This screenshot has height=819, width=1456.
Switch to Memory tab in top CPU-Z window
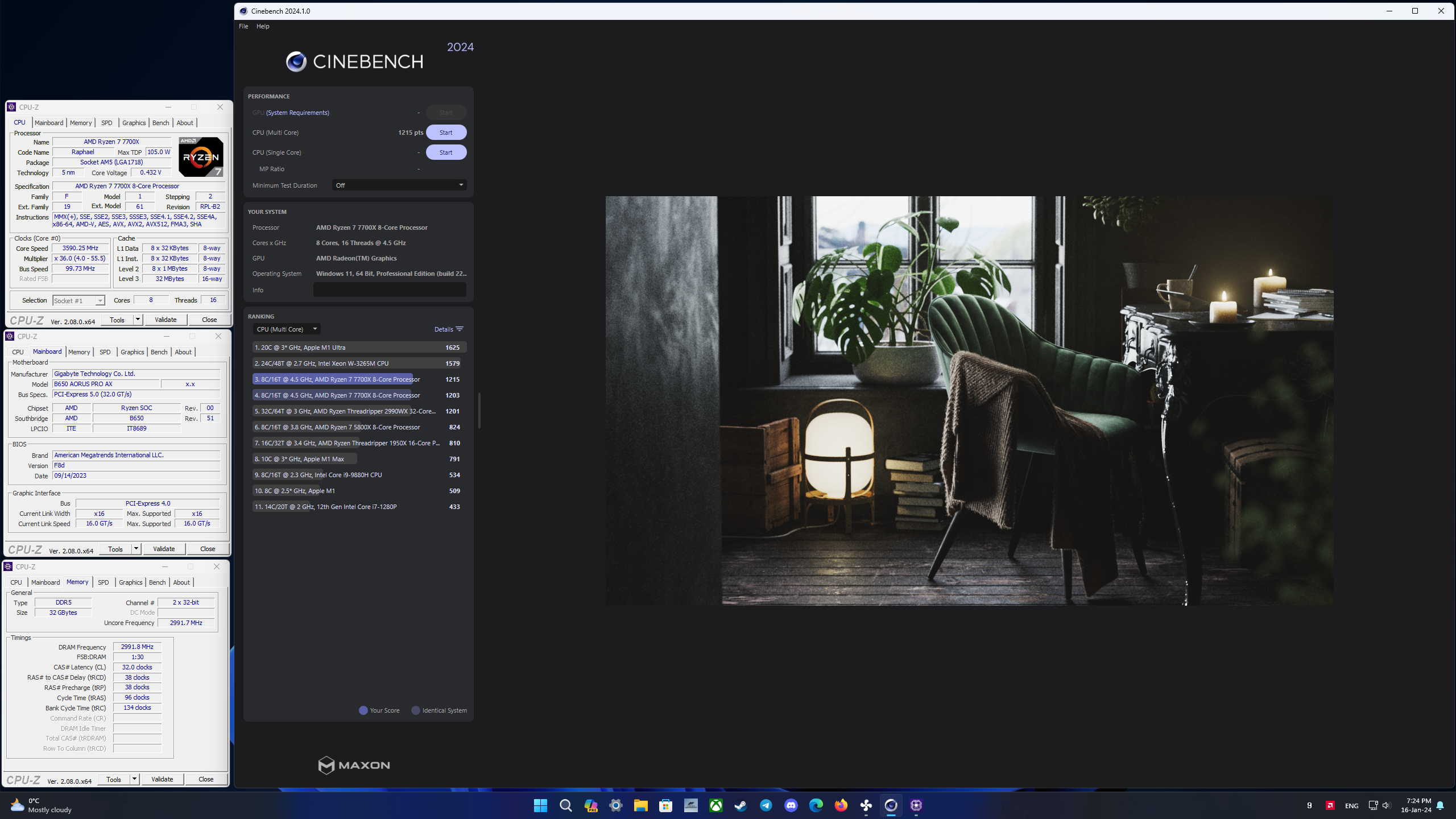pos(81,123)
